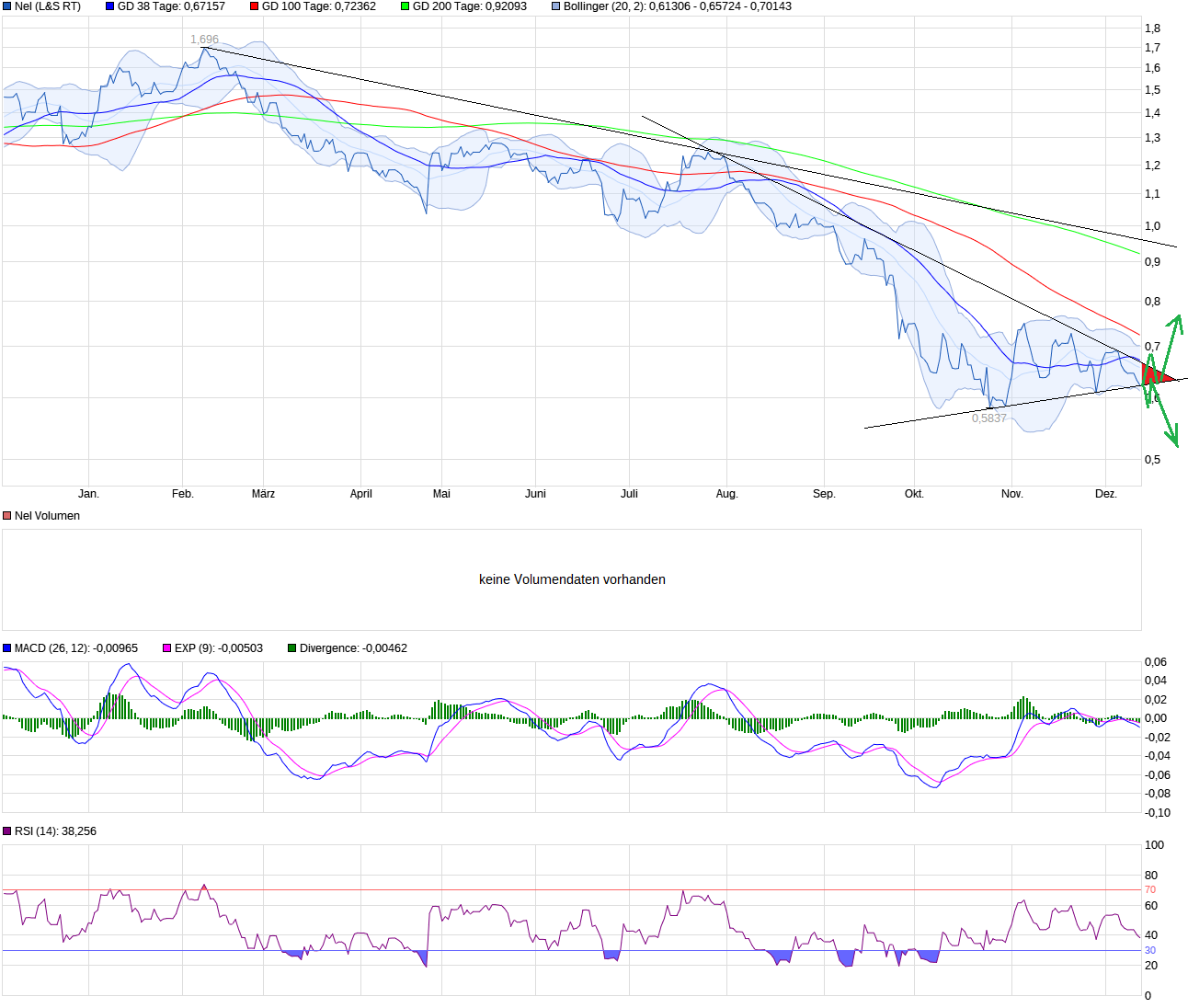Image resolution: width=1188 pixels, height=1008 pixels.
Task: Click the blue MACD legend swatch
Action: coord(7,648)
